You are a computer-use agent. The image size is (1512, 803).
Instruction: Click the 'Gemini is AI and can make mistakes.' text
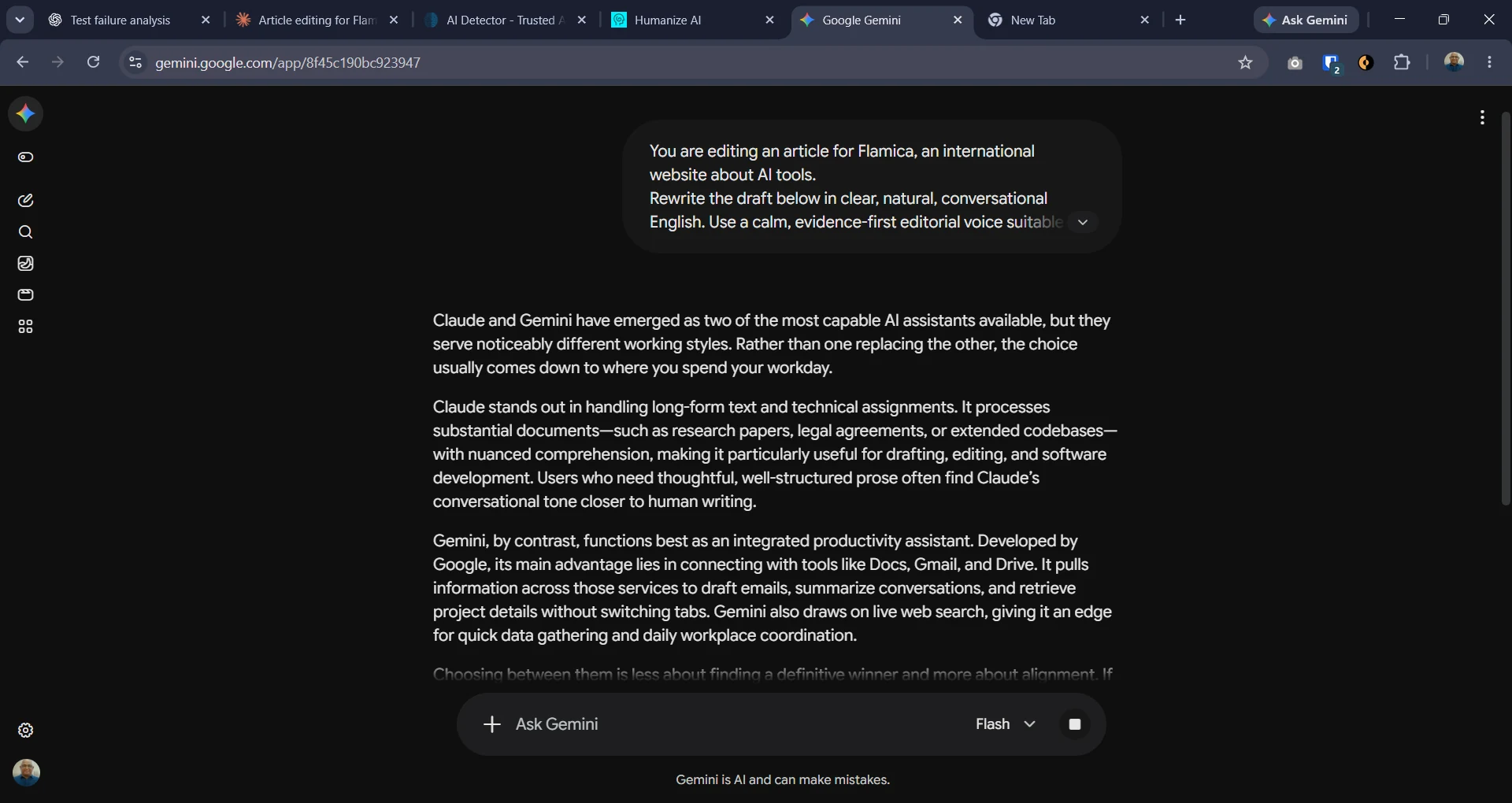click(x=783, y=780)
